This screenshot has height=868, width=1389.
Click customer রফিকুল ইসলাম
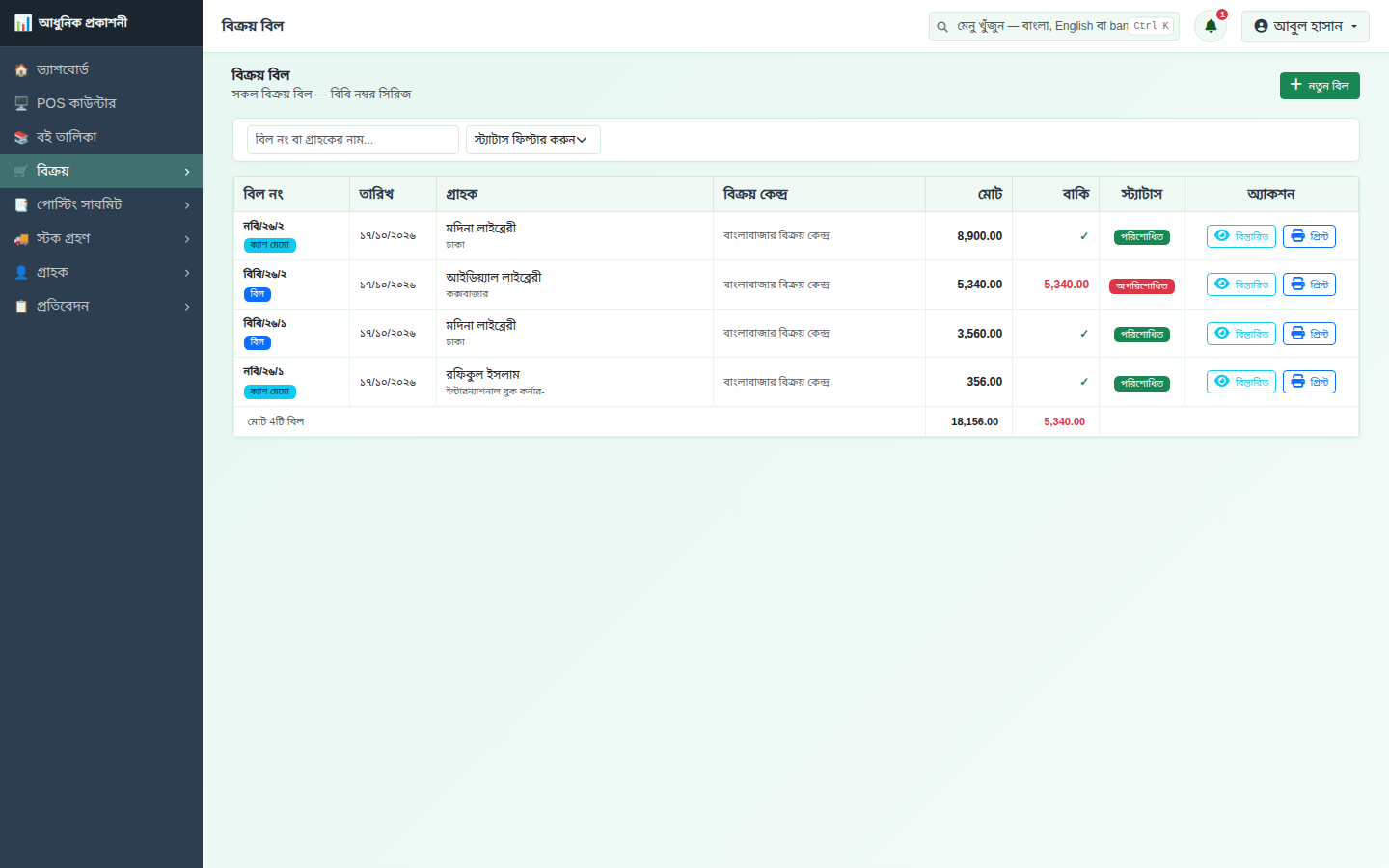[x=483, y=375]
